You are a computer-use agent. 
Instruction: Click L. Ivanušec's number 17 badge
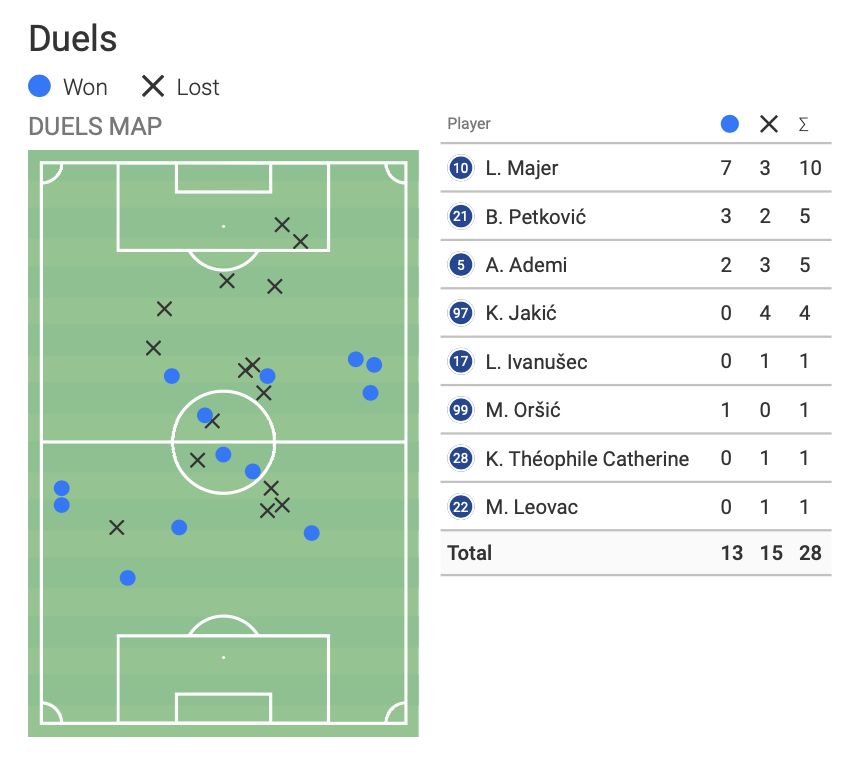click(x=460, y=362)
